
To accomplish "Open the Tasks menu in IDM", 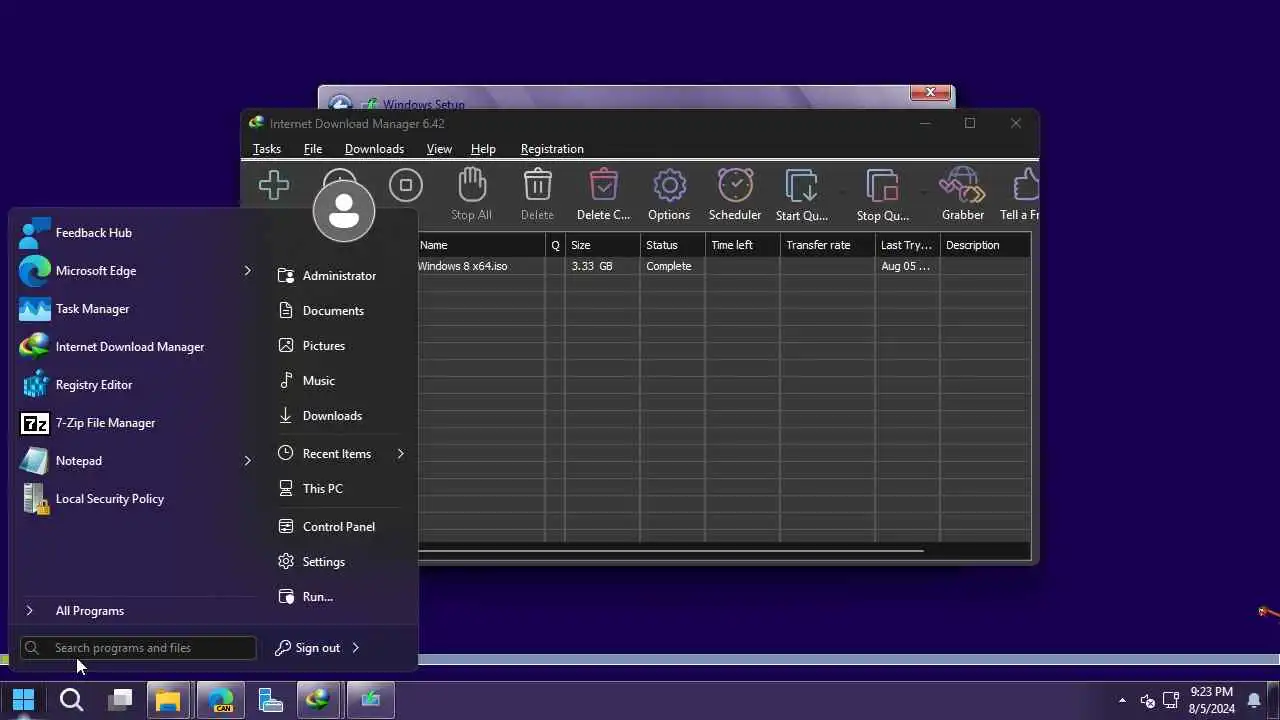I will (x=267, y=149).
